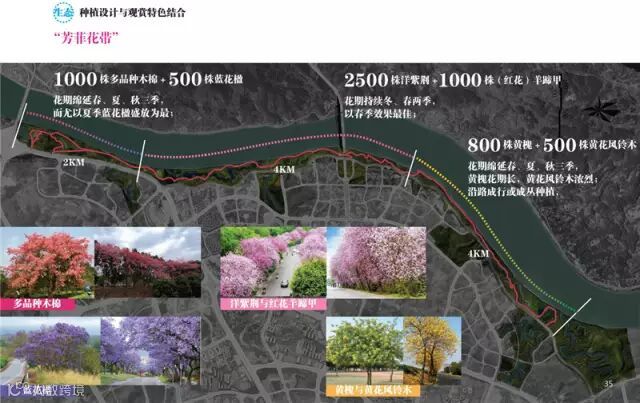This screenshot has height=403, width=640.
Task: Click the pink label 洋紫荆与红花羊蹄甲
Action: click(x=273, y=304)
